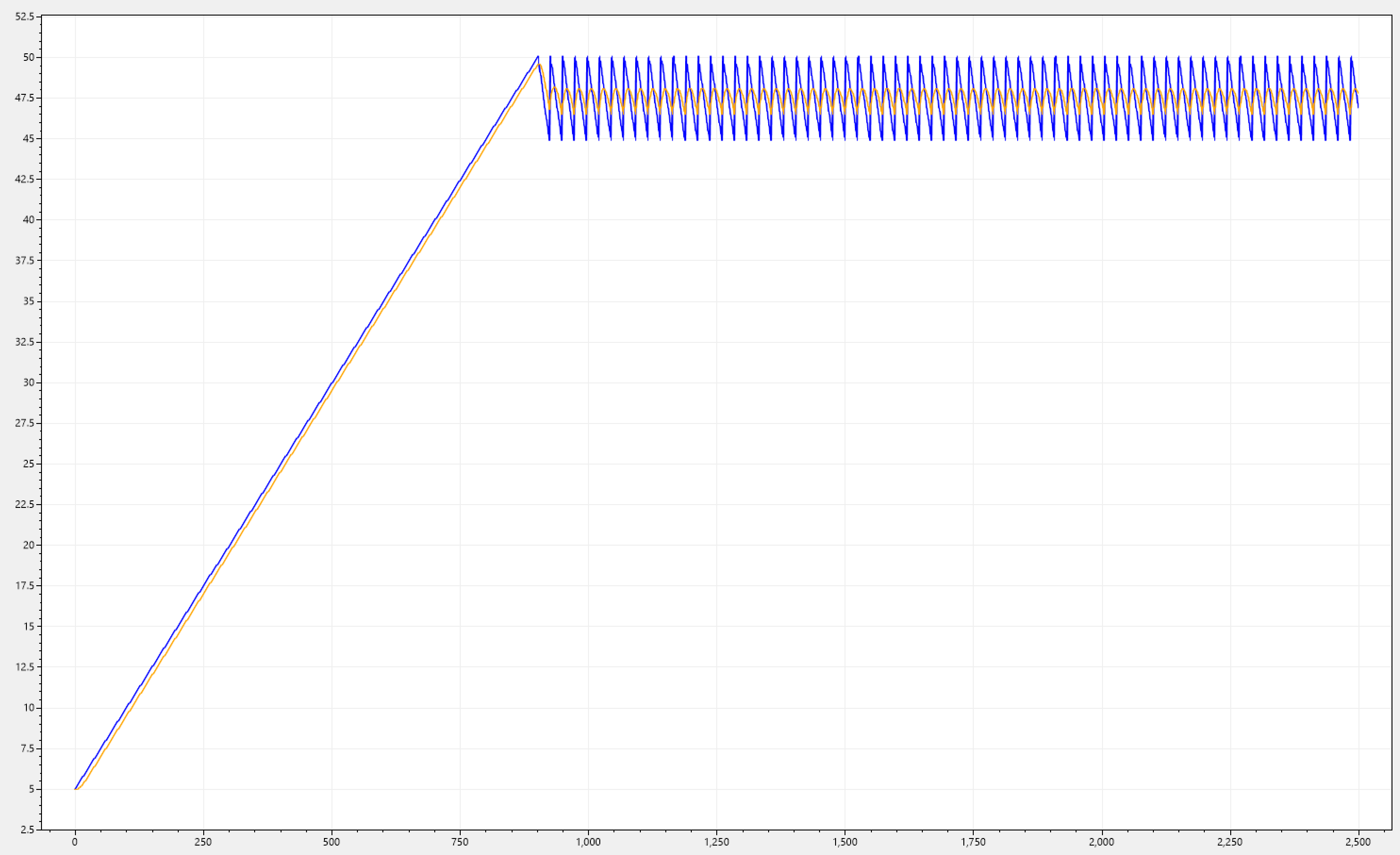Click the y-axis label 27.5
The image size is (1400, 855).
tap(25, 423)
